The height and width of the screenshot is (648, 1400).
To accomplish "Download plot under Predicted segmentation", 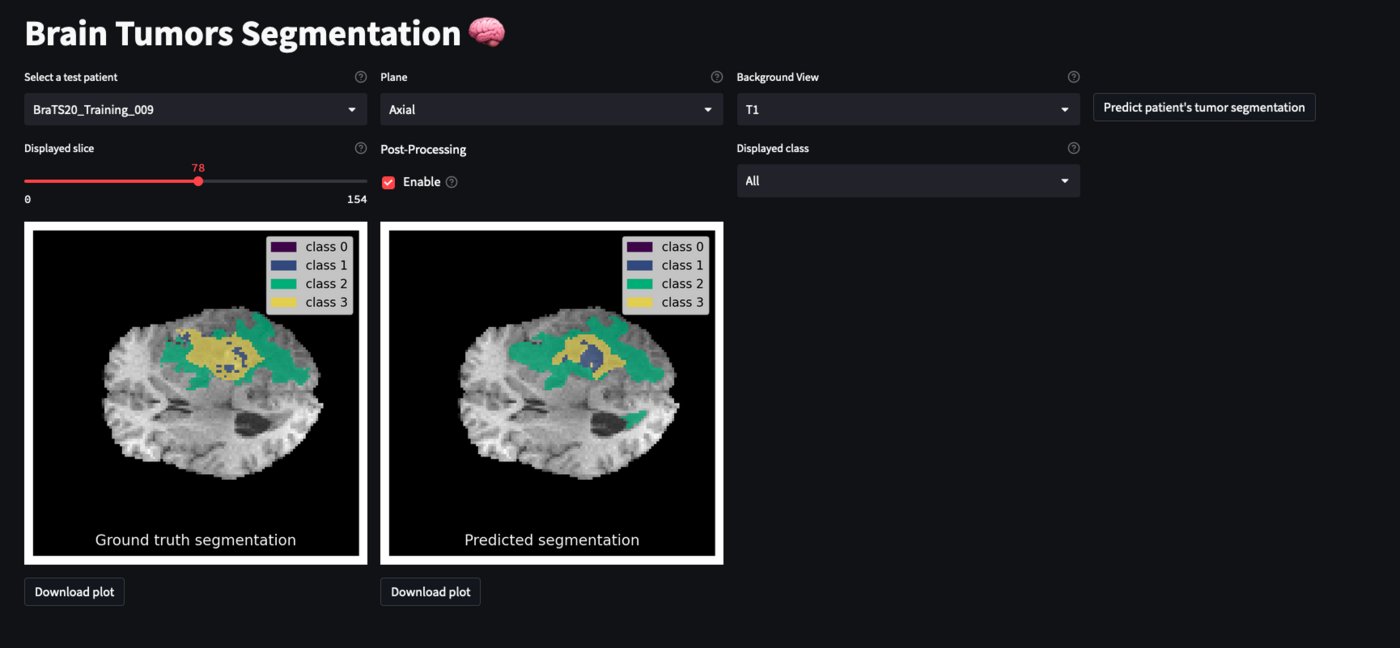I will tap(430, 592).
